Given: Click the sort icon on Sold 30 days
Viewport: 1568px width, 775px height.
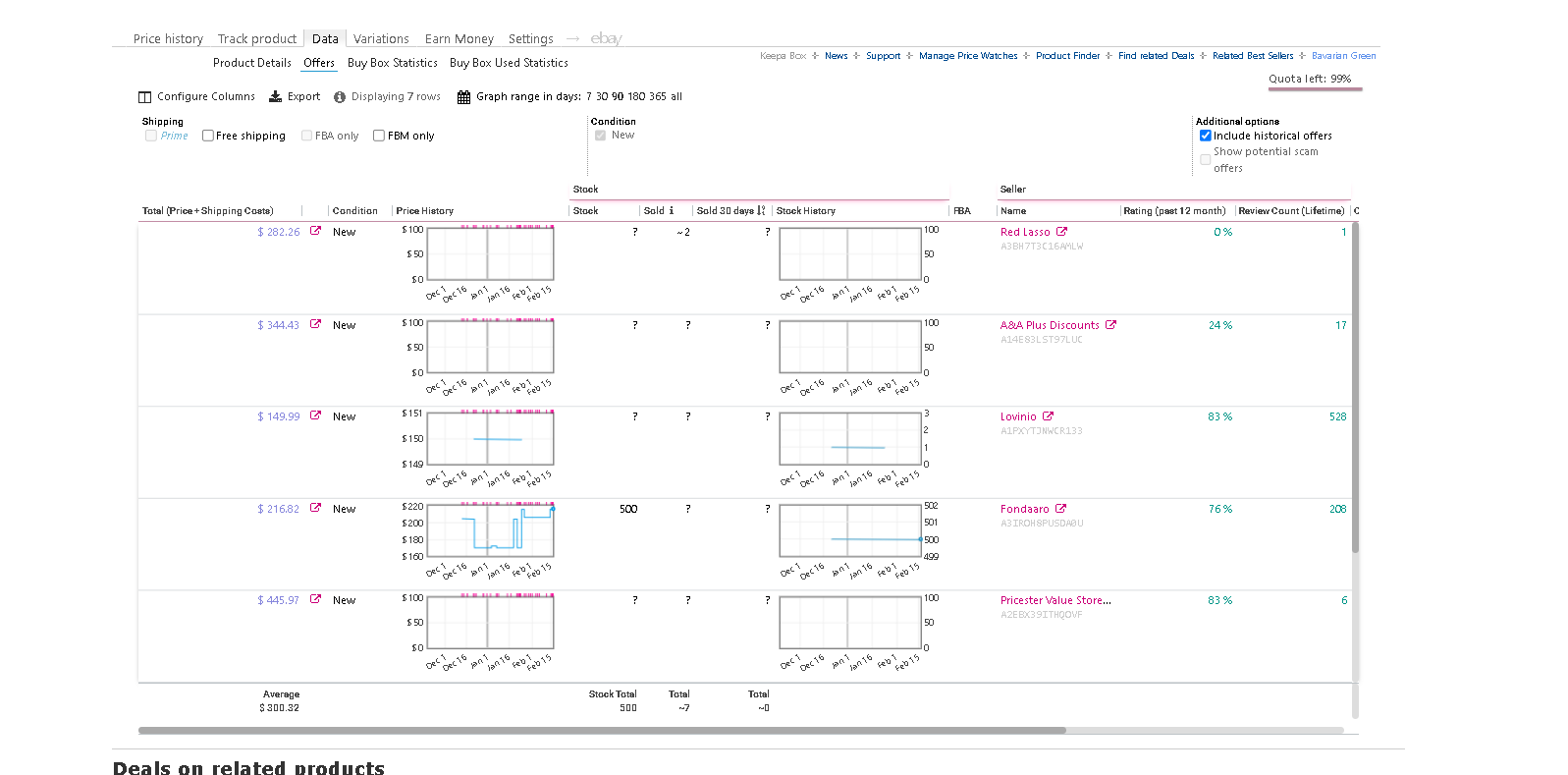Looking at the screenshot, I should click(761, 211).
